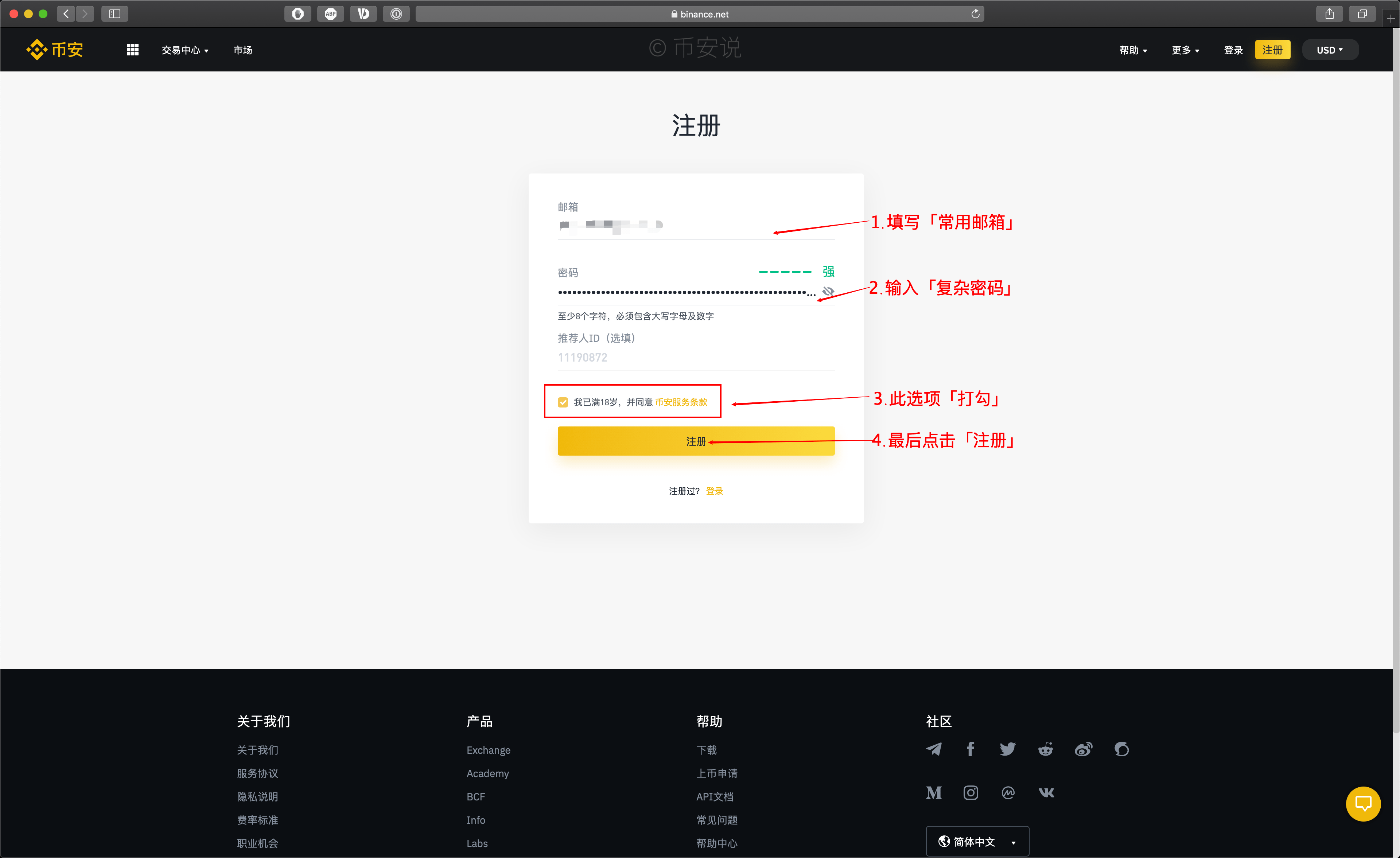Click the Weibo social icon
The width and height of the screenshot is (1400, 858).
[x=1083, y=749]
